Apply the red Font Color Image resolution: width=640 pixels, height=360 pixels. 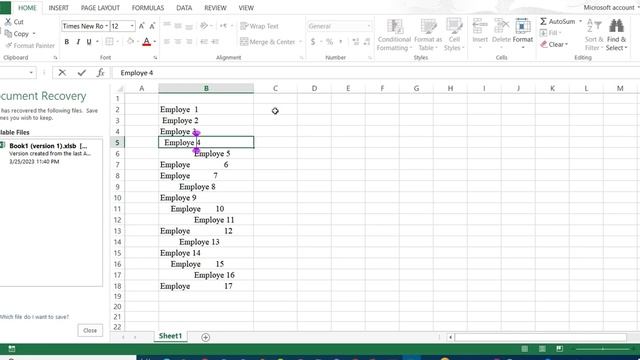[147, 42]
